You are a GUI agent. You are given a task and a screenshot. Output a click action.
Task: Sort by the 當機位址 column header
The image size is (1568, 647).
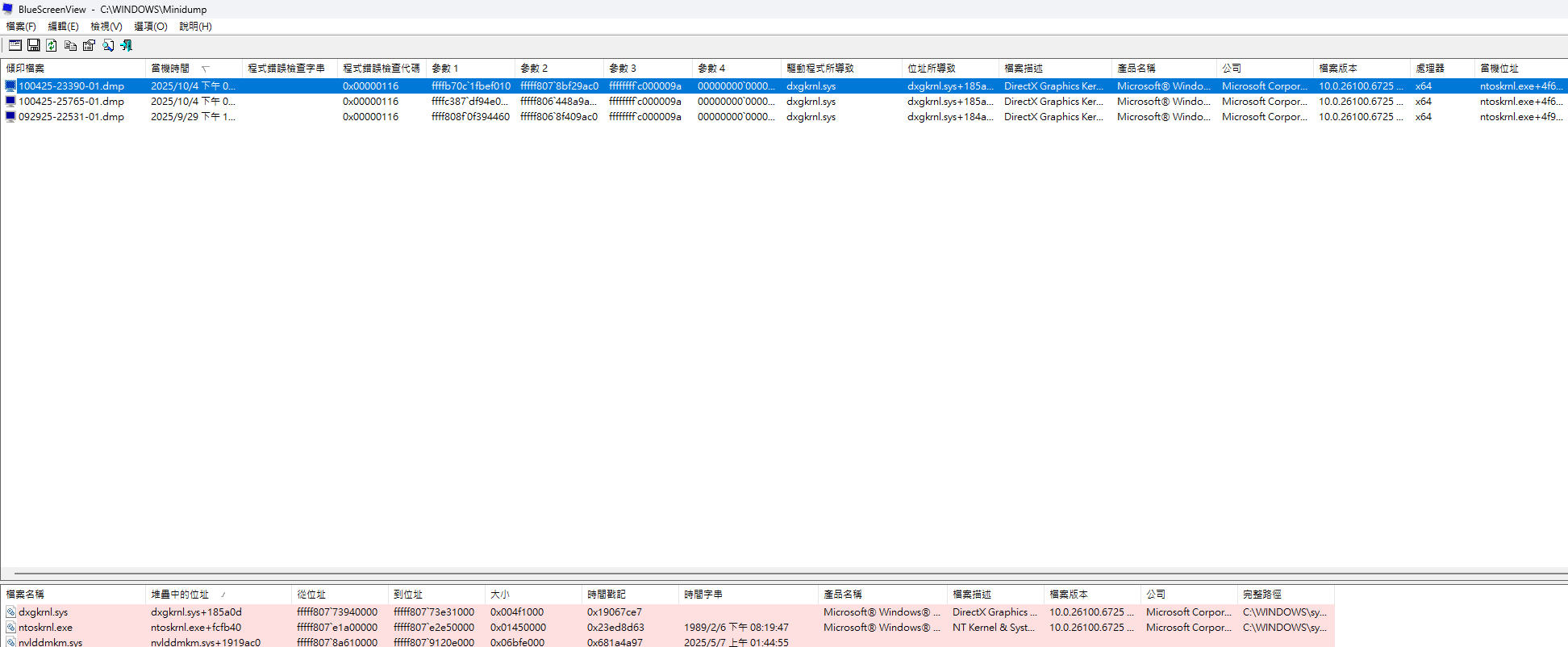[1521, 68]
